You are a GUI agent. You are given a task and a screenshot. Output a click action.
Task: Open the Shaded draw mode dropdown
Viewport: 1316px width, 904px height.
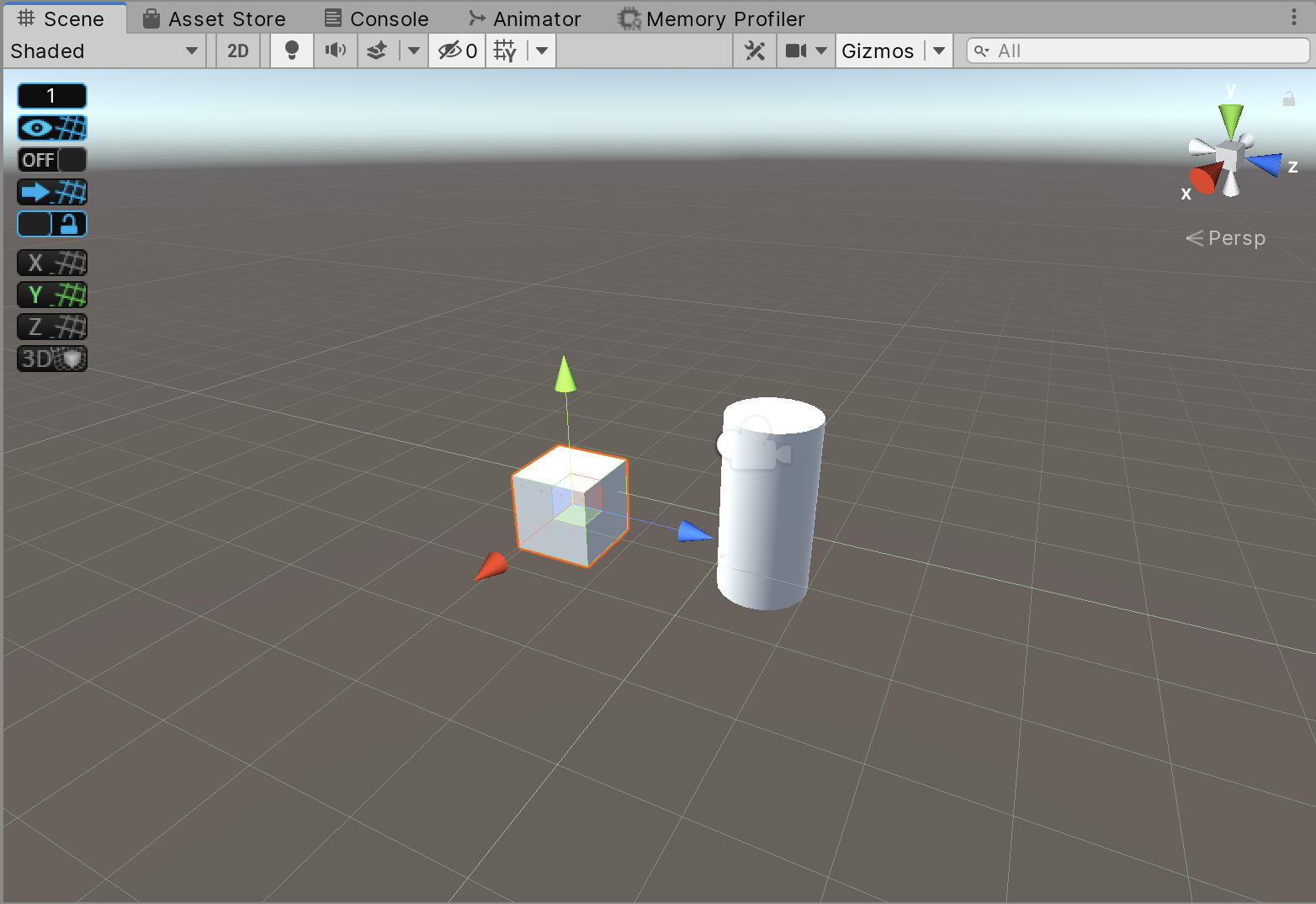click(x=104, y=51)
